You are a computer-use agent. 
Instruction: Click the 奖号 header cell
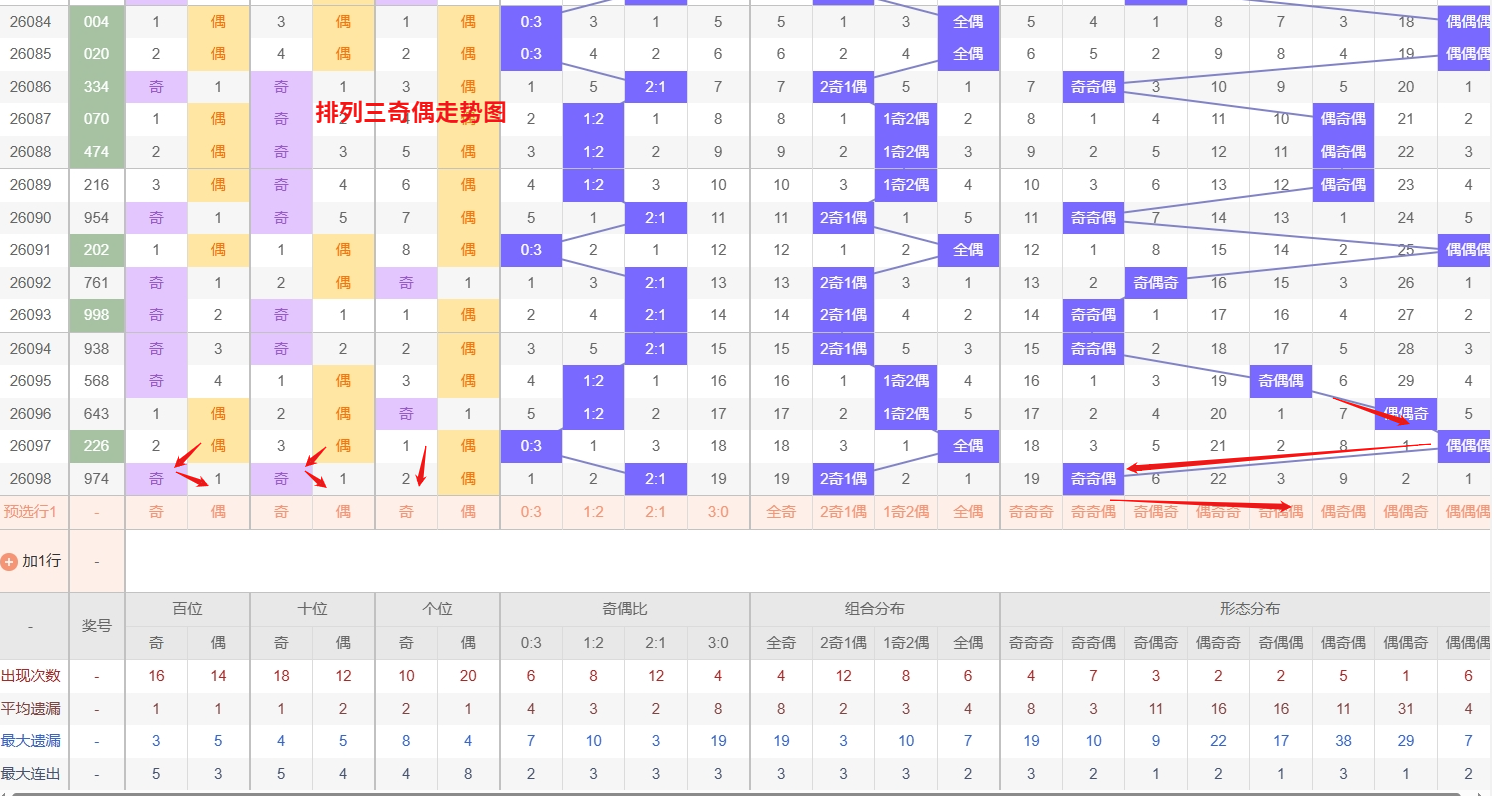(96, 626)
